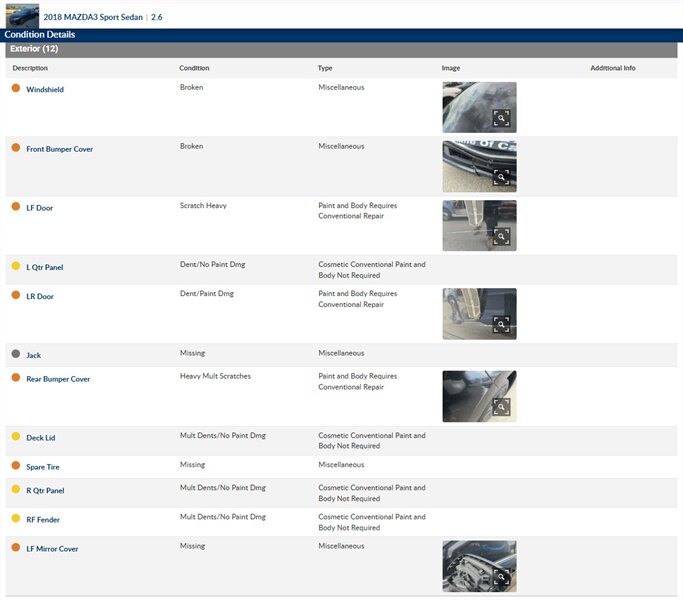Screen dimensions: 683x600
Task: Click magnify icon on Windshield image
Action: point(501,118)
